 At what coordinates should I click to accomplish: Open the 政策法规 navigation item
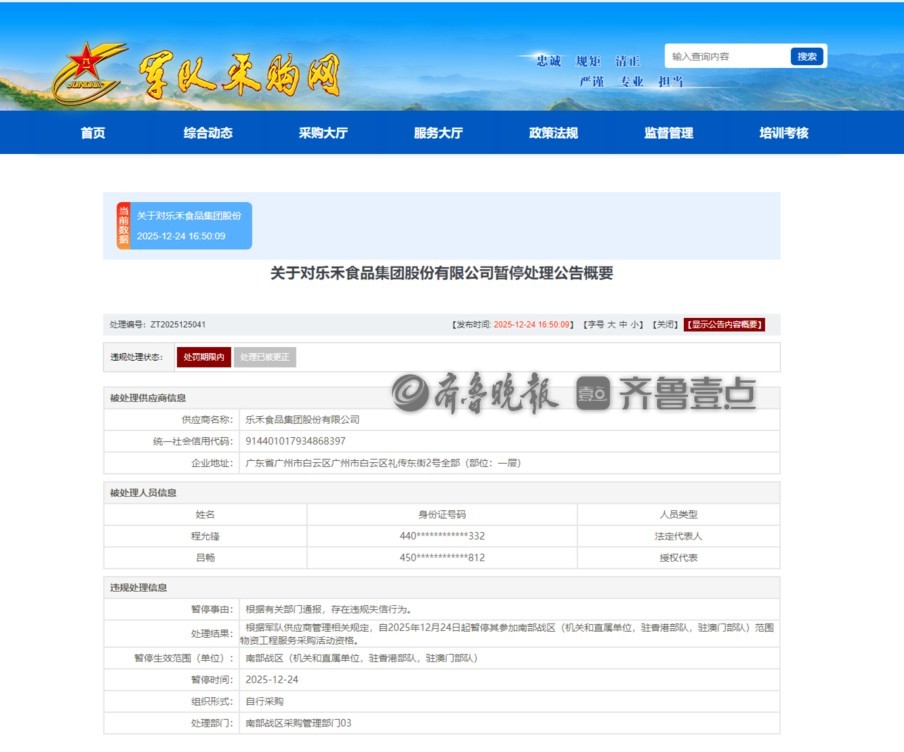coord(553,133)
